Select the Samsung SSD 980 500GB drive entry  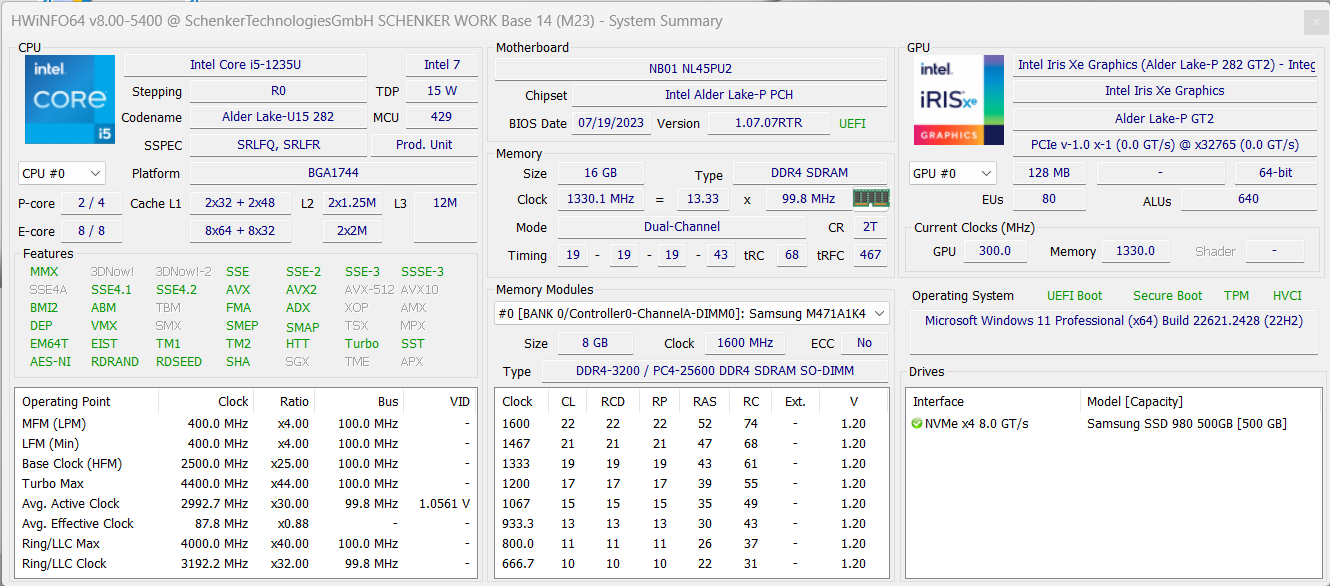(1186, 424)
